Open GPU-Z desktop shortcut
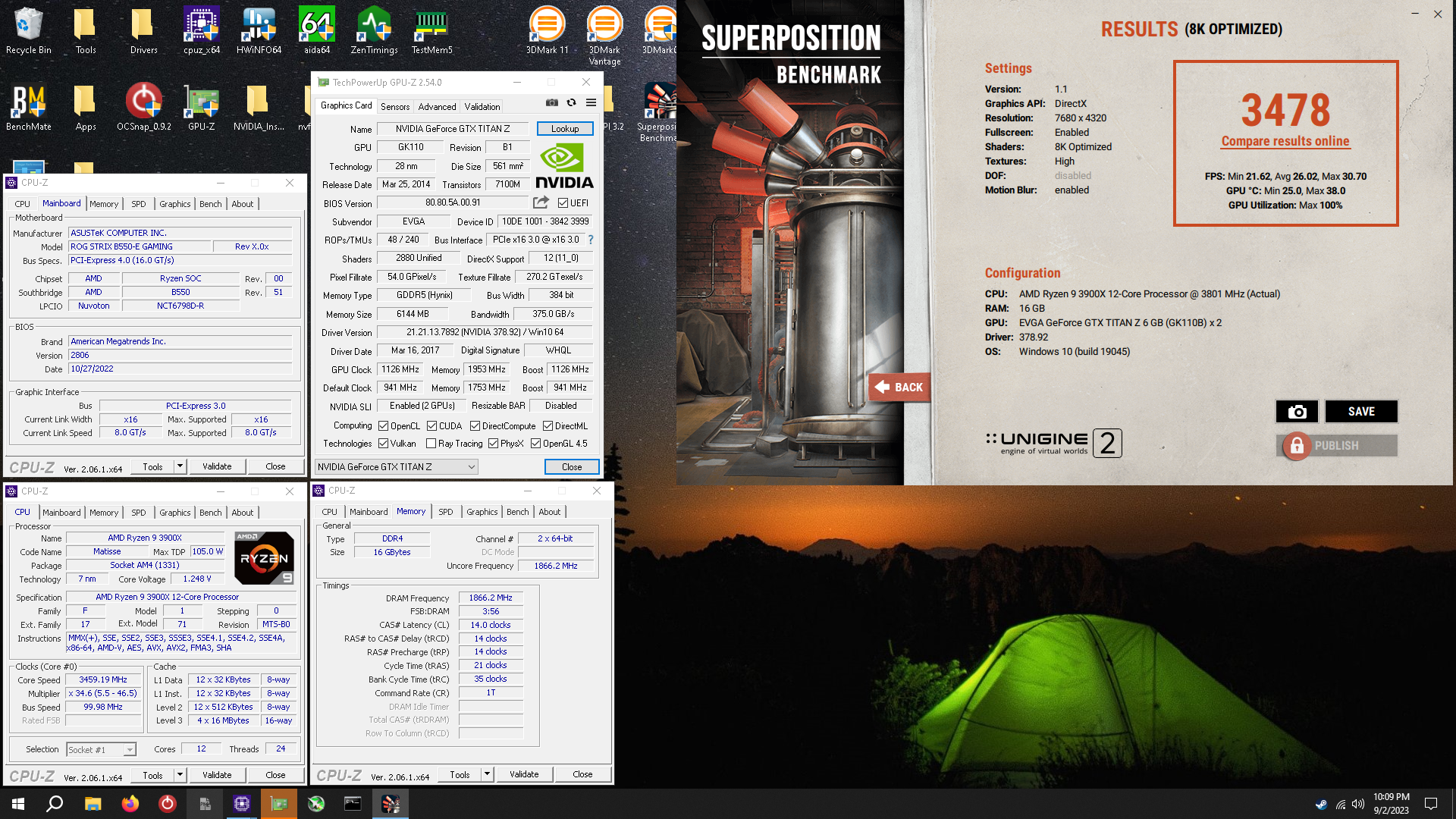Image resolution: width=1456 pixels, height=819 pixels. [202, 107]
